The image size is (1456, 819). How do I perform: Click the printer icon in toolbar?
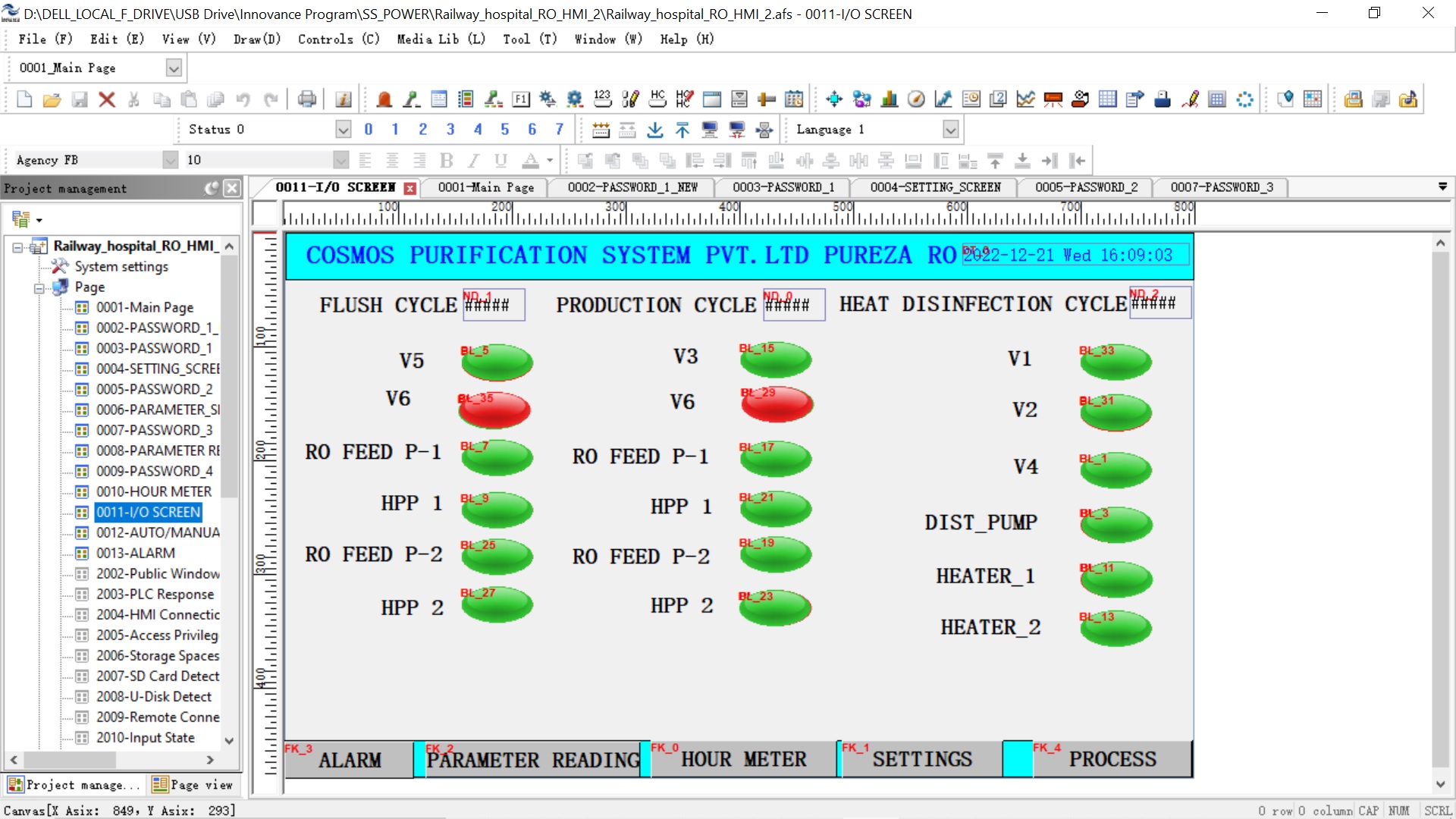pyautogui.click(x=307, y=99)
